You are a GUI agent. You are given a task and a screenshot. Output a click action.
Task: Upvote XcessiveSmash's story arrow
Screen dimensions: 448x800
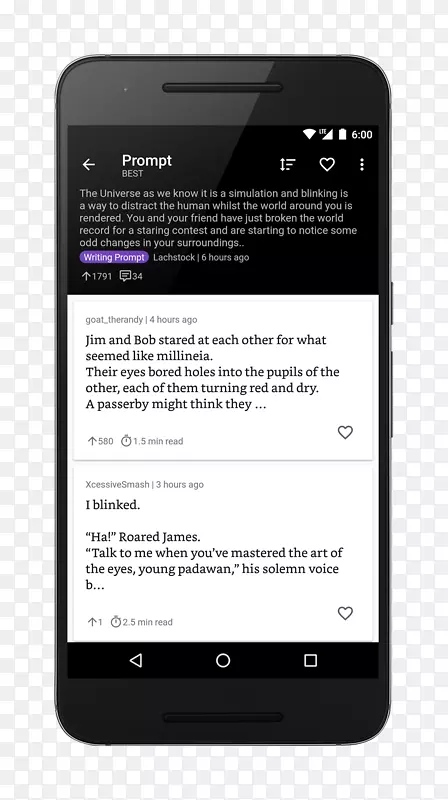pyautogui.click(x=92, y=622)
